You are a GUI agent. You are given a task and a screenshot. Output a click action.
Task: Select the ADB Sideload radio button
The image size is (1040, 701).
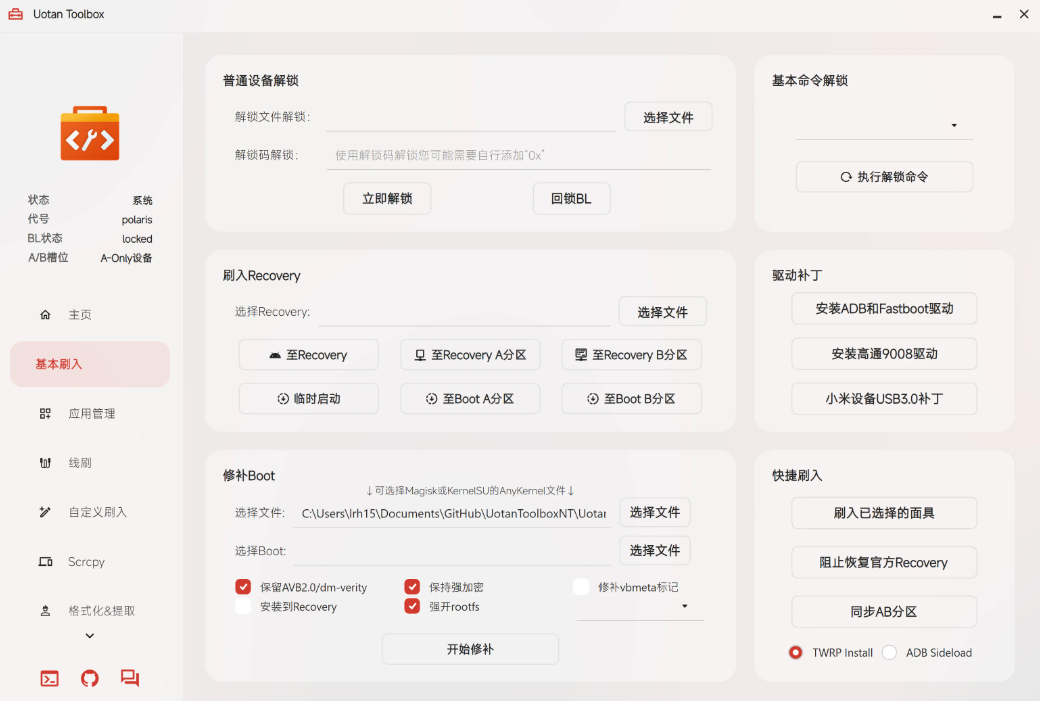[x=889, y=652]
